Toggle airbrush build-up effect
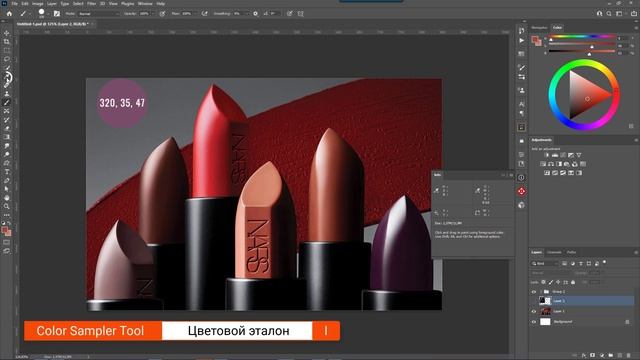The width and height of the screenshot is (640, 360). [x=204, y=13]
